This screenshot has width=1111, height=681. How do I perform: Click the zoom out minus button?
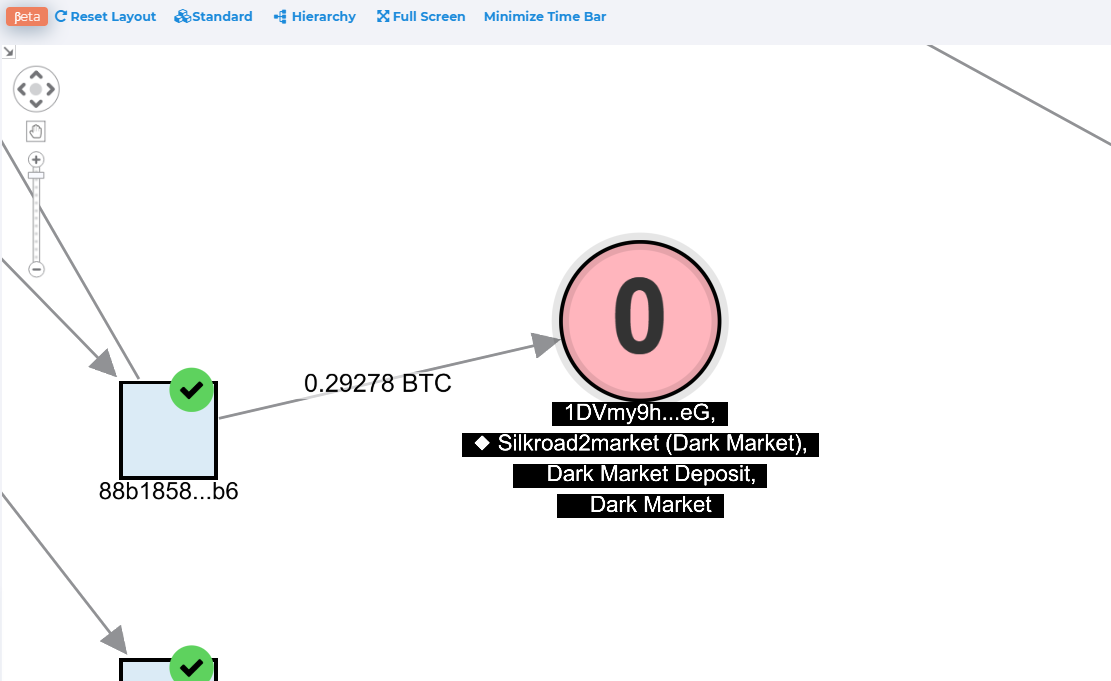coord(36,269)
